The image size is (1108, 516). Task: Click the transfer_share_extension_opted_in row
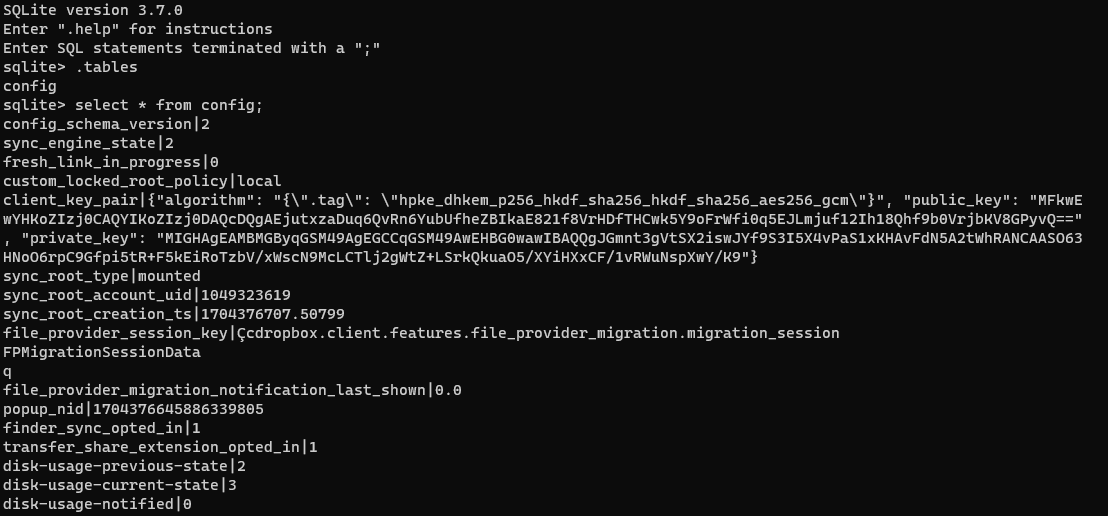160,447
